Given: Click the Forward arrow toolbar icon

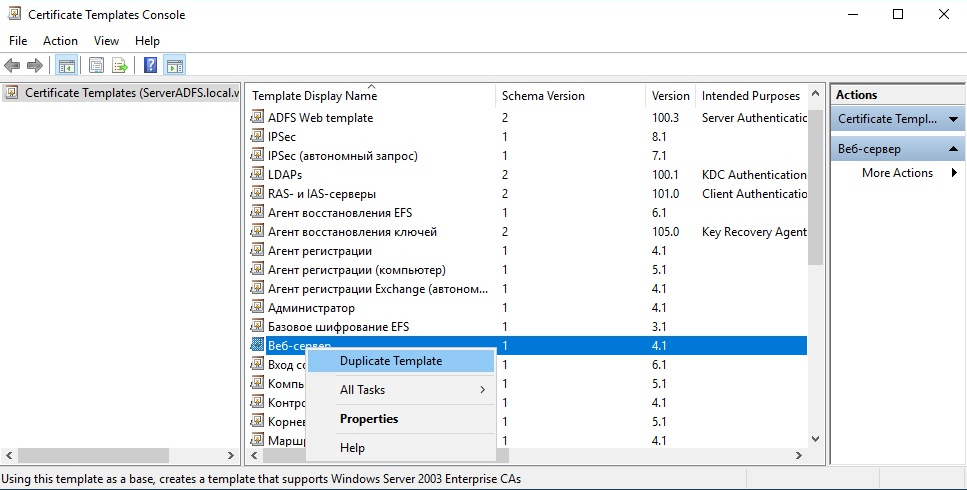Looking at the screenshot, I should click(x=35, y=66).
